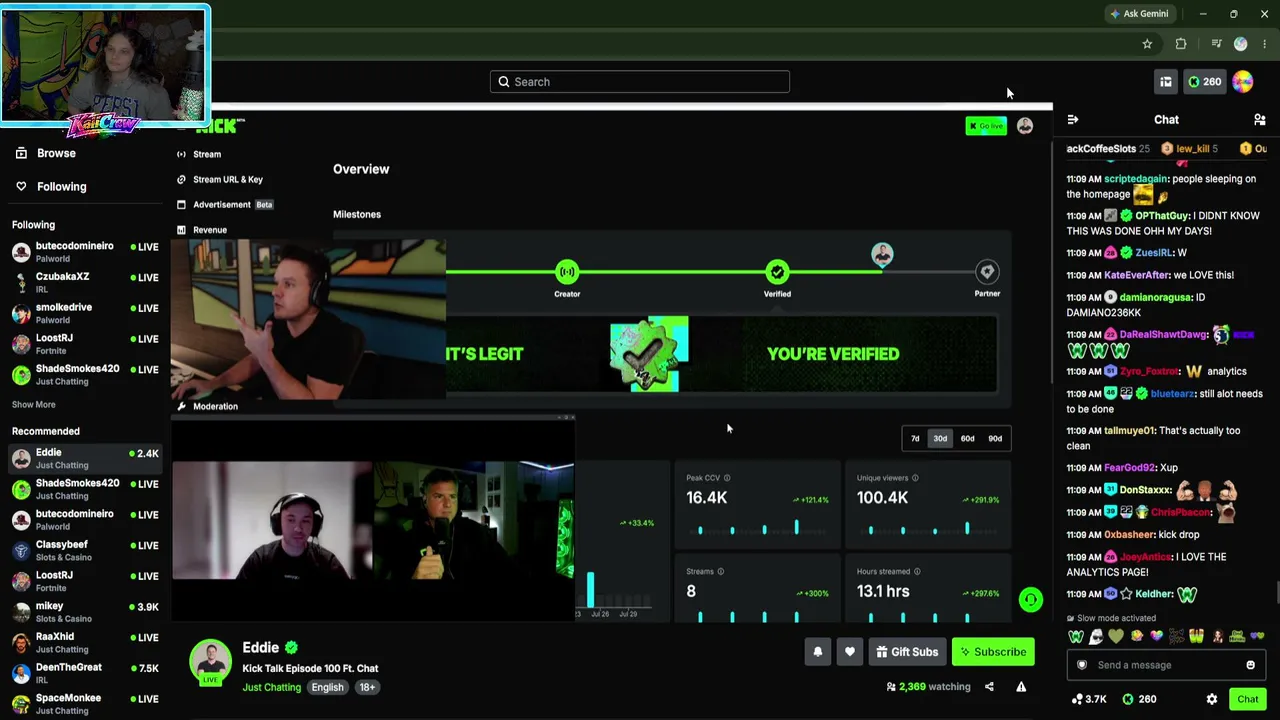Screen dimensions: 1280x720
Task: Click the KateEverAfter username in chat
Action: [x=1137, y=276]
